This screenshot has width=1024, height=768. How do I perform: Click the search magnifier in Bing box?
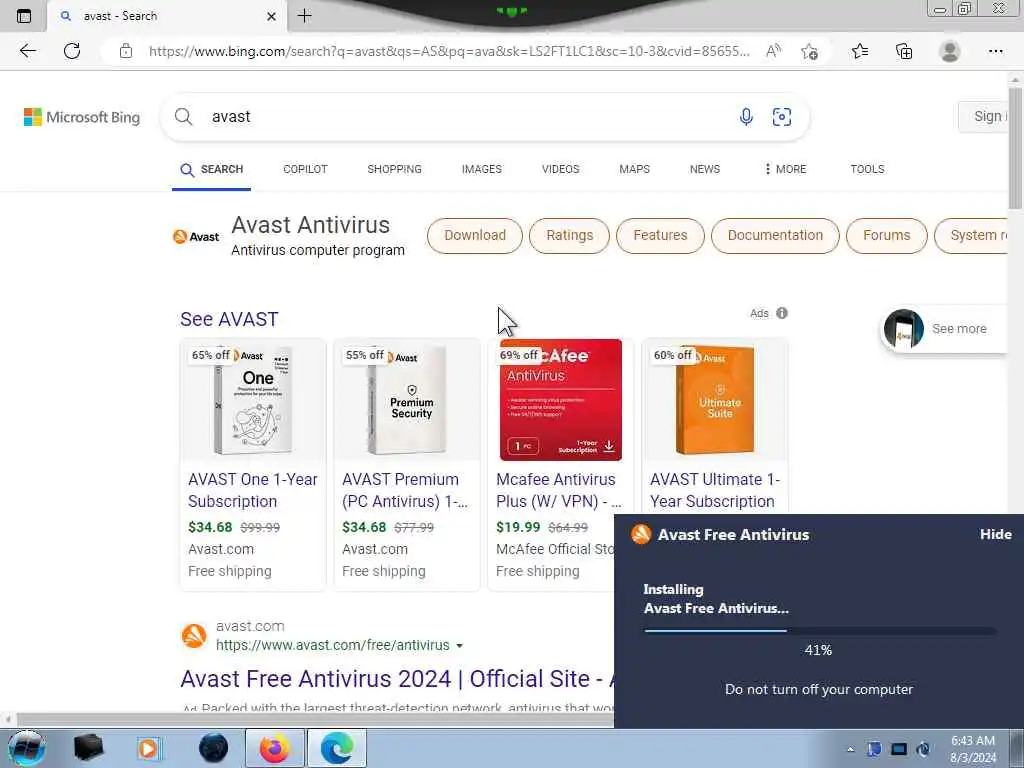coord(184,117)
